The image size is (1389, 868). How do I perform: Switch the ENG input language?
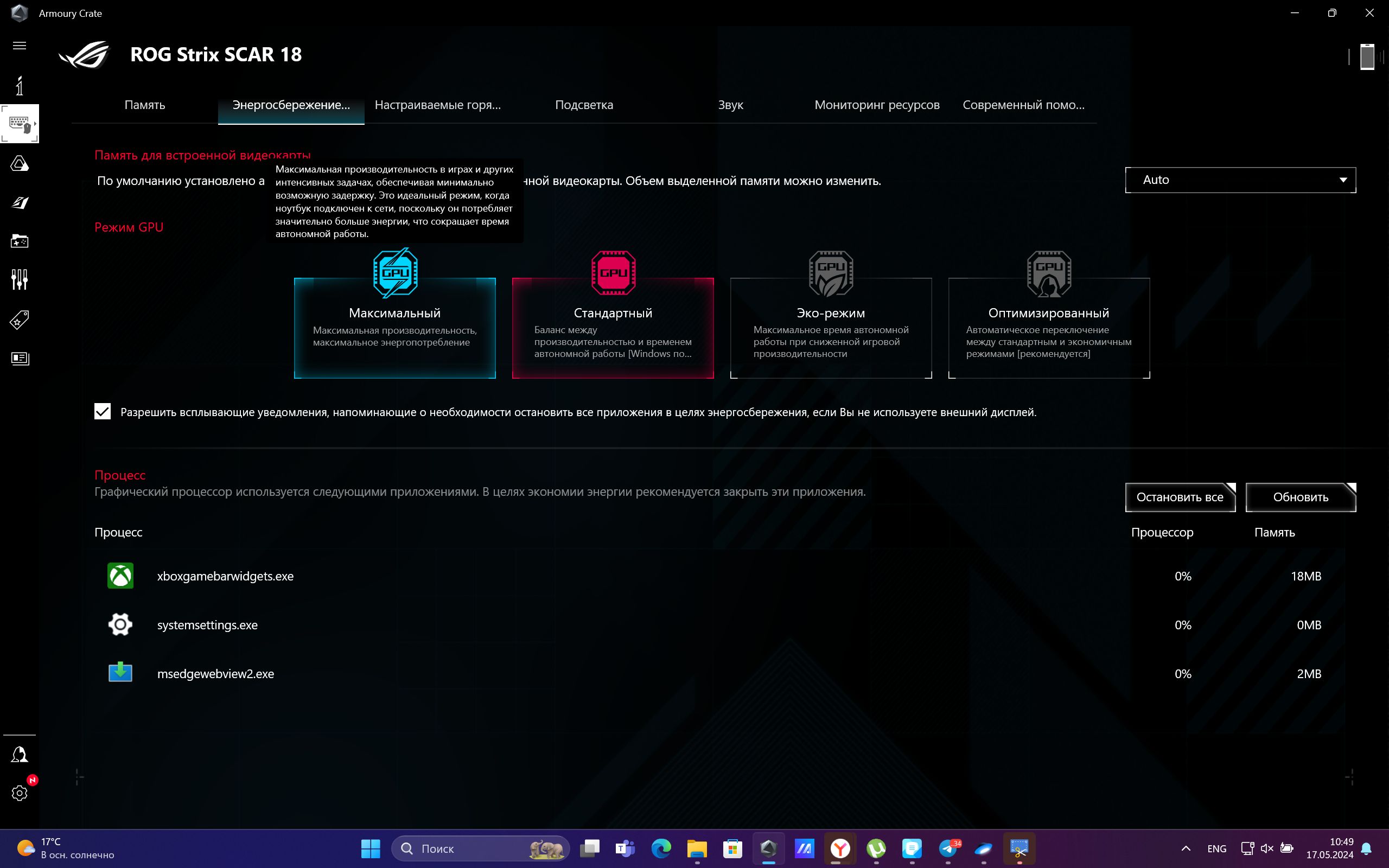(x=1217, y=848)
